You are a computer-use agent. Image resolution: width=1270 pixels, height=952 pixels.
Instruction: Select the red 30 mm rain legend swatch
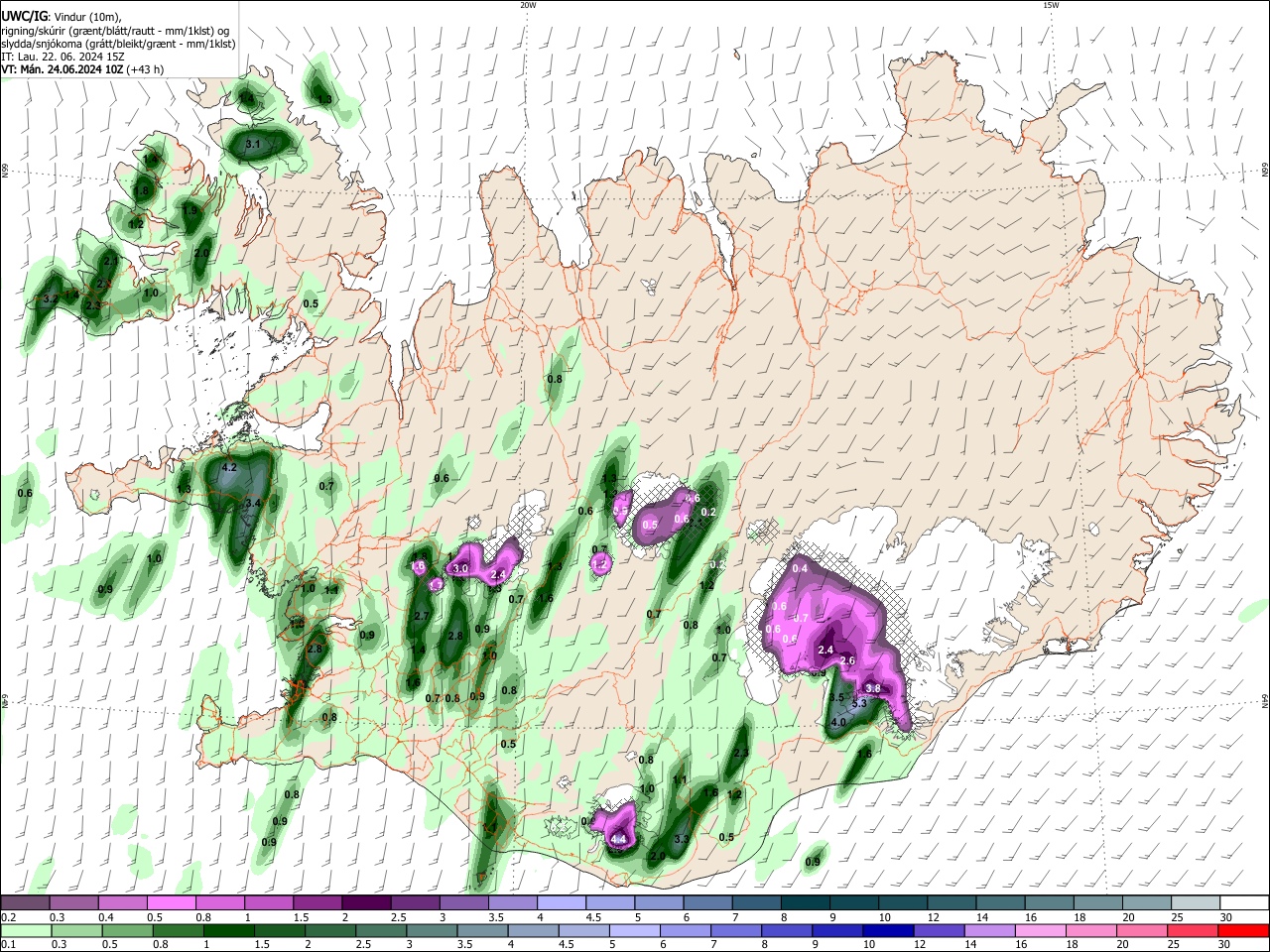(1244, 930)
